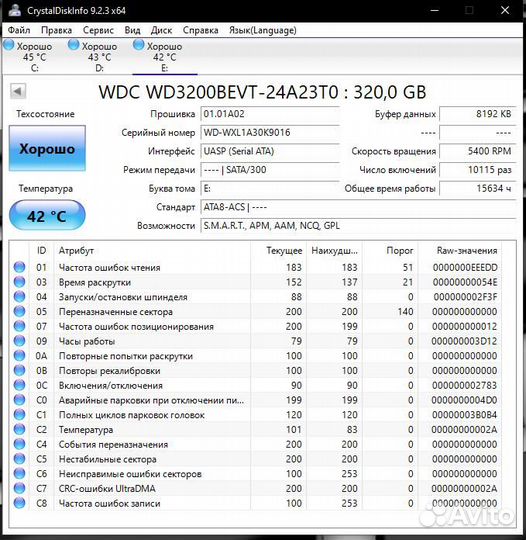Select the Запуски/остановки шпинделя row

(255, 297)
